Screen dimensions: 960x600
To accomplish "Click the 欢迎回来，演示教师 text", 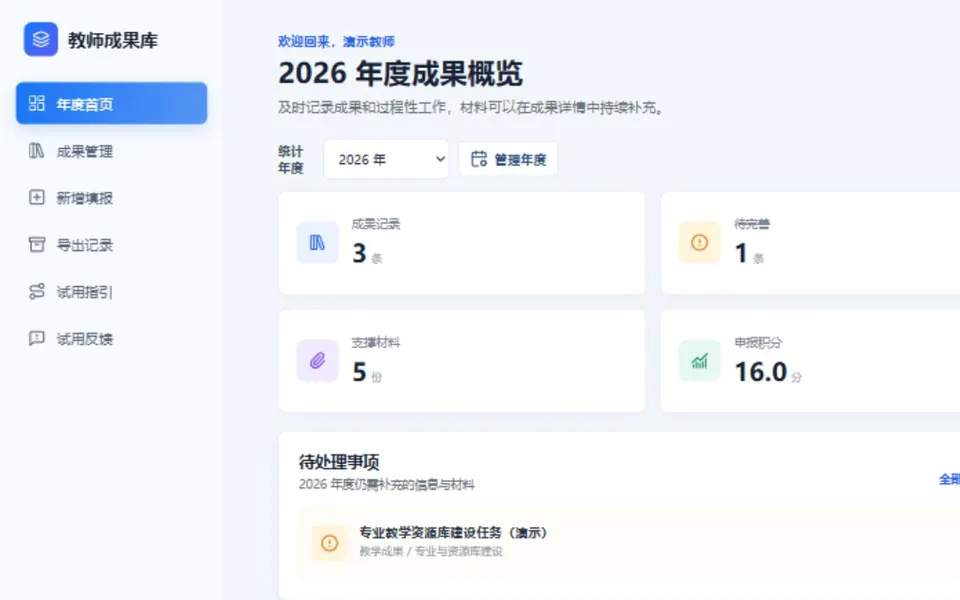I will coord(336,41).
